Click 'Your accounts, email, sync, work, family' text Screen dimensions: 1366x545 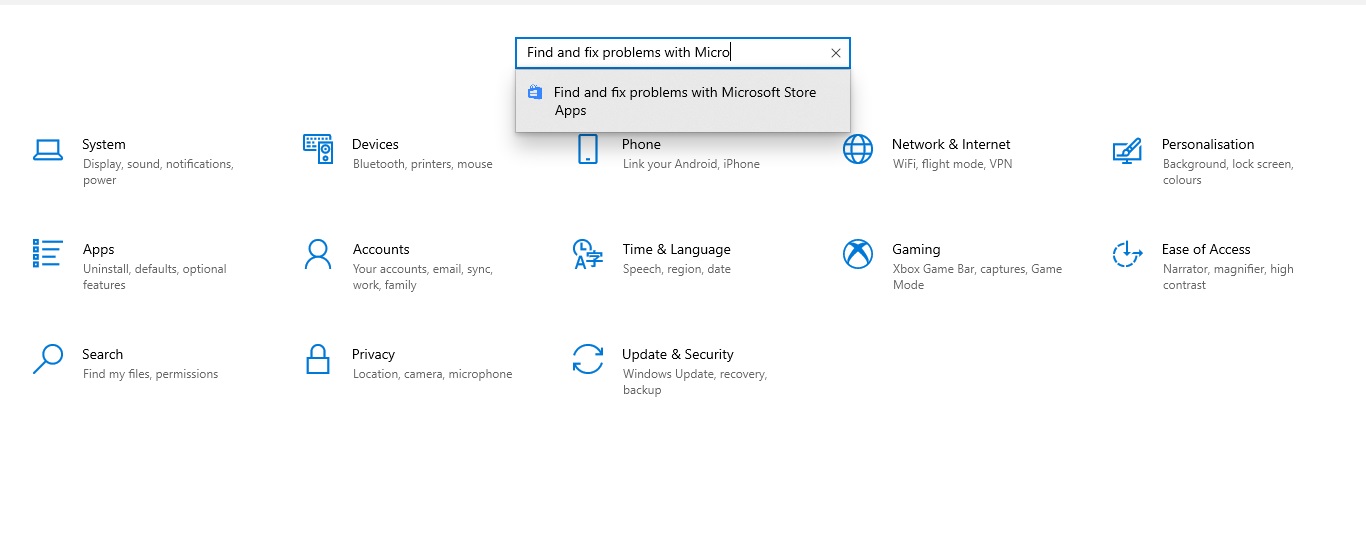click(x=423, y=277)
